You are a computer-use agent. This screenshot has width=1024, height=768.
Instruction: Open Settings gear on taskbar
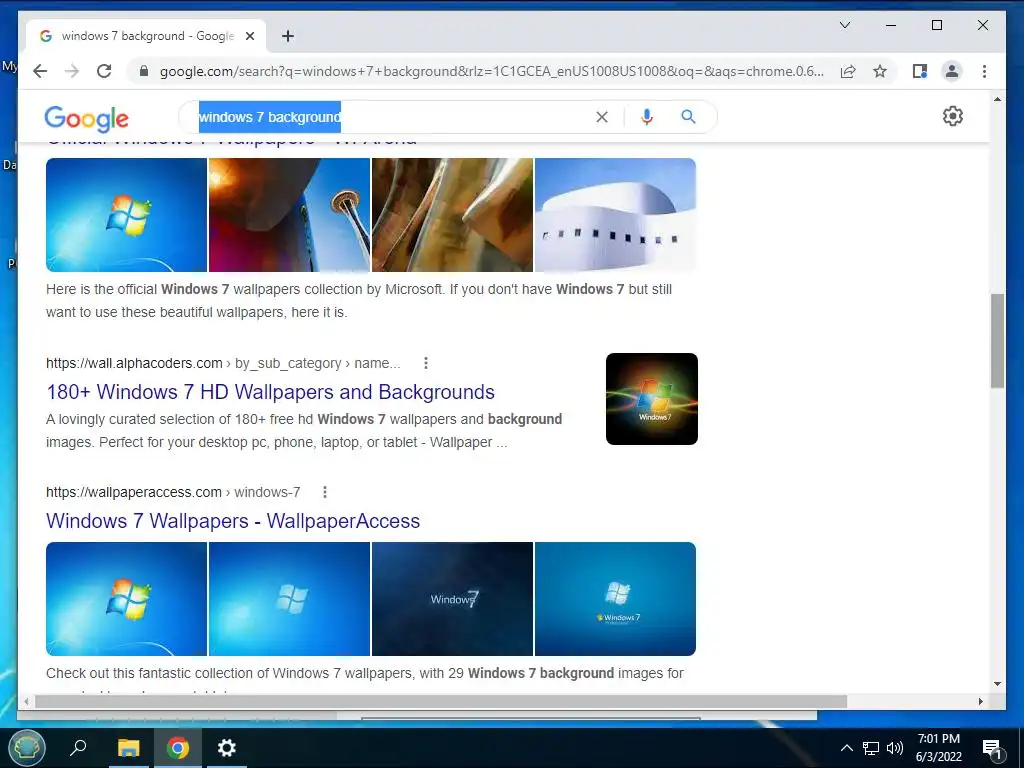(227, 748)
